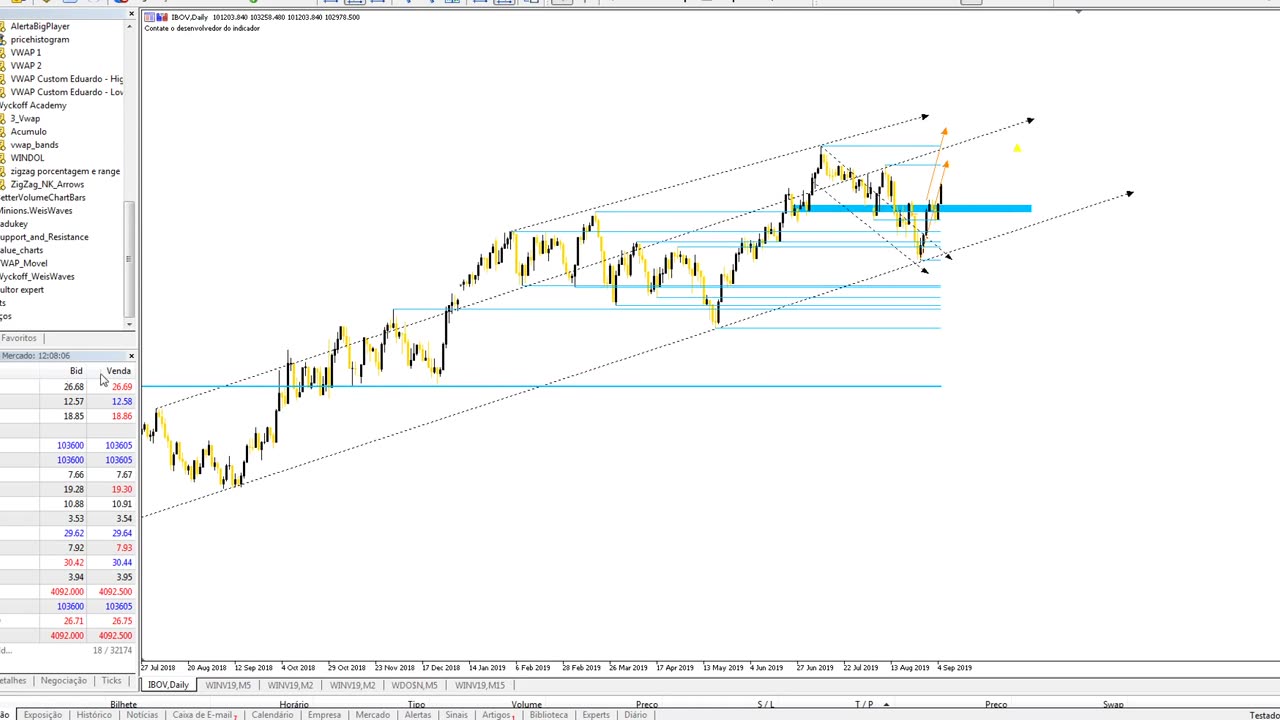Screen dimensions: 1280x720
Task: Close the Market Watch panel
Action: click(x=131, y=356)
